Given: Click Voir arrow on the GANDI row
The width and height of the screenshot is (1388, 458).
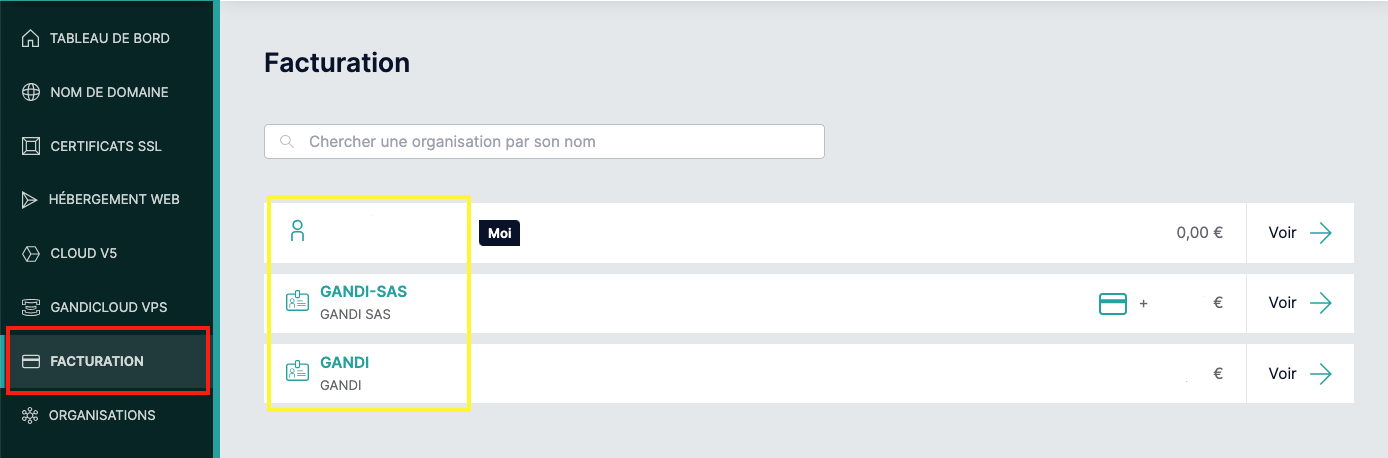Looking at the screenshot, I should pos(1321,373).
